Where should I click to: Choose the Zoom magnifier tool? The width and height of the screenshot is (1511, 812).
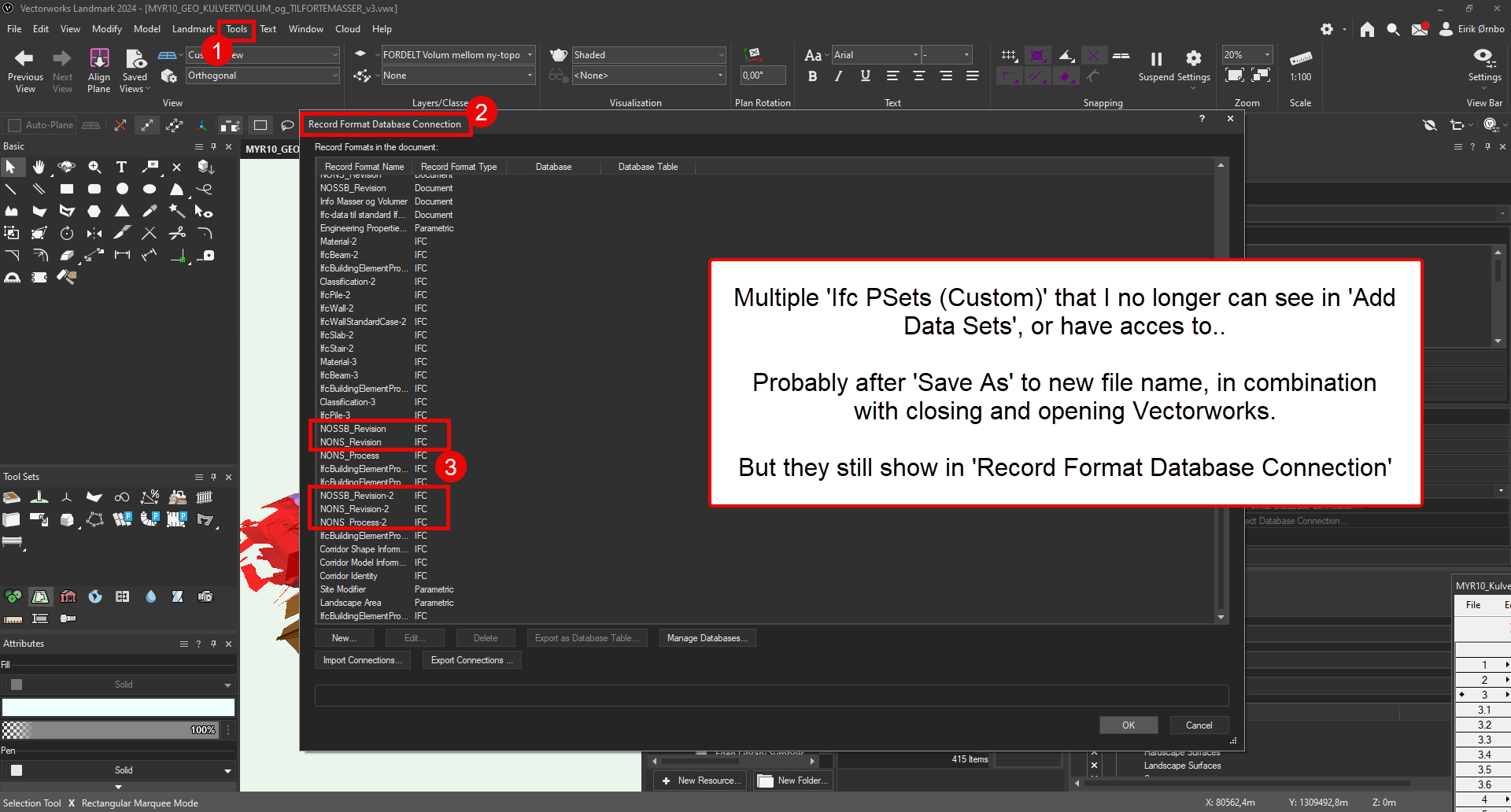(94, 167)
